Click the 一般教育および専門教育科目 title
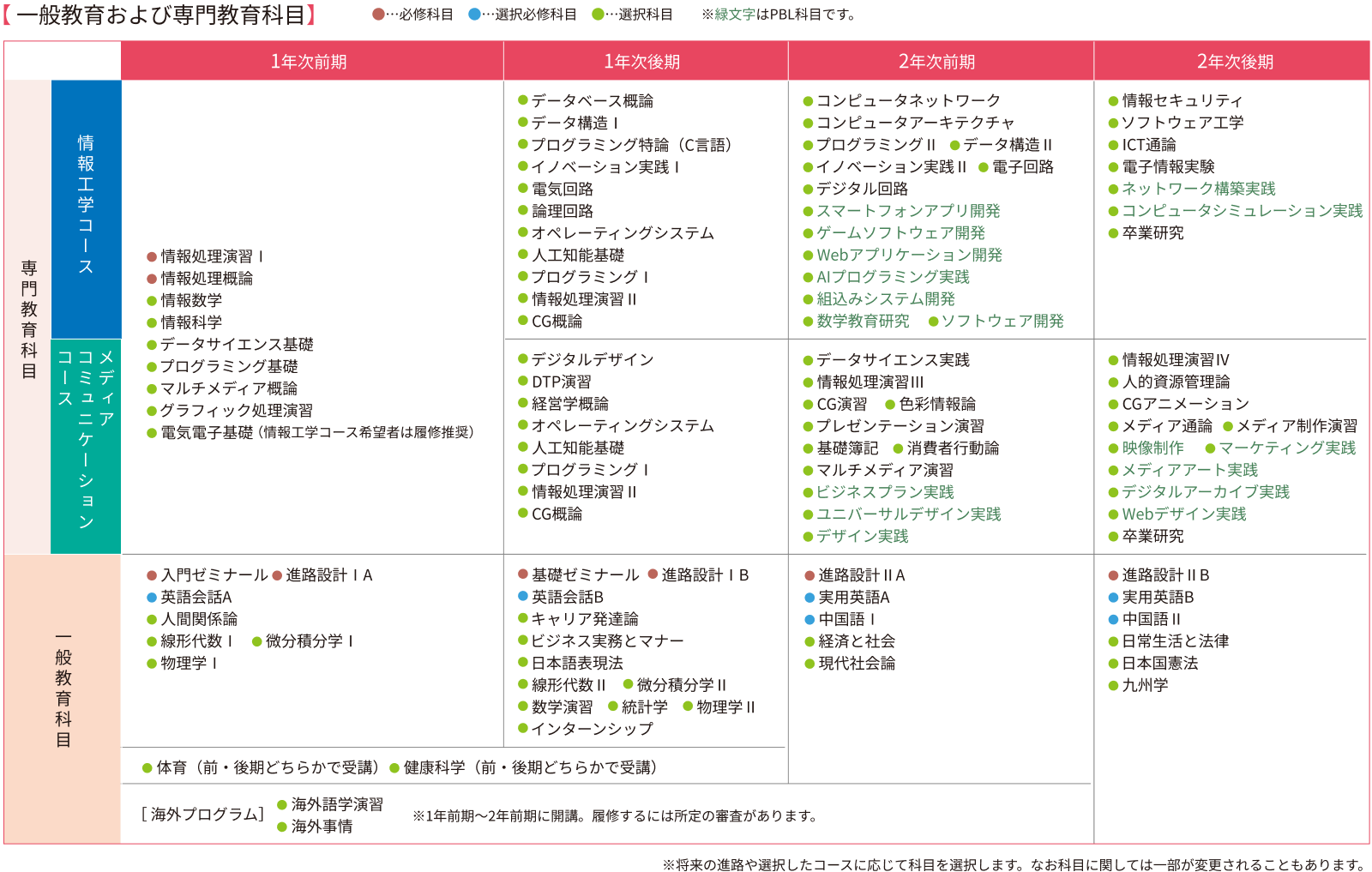 [x=160, y=15]
